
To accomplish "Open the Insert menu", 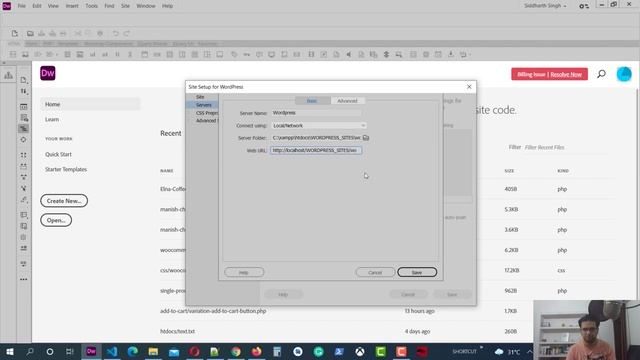I will click(72, 6).
